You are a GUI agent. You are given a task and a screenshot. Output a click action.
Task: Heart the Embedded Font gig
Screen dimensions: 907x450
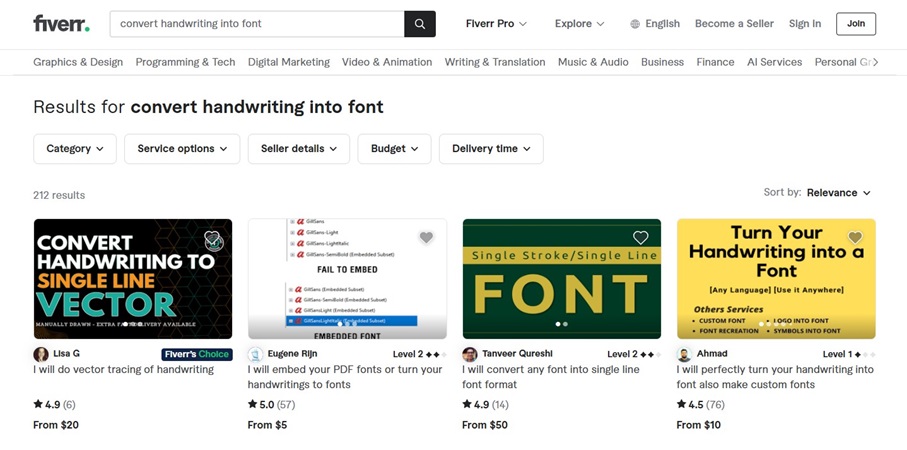426,238
